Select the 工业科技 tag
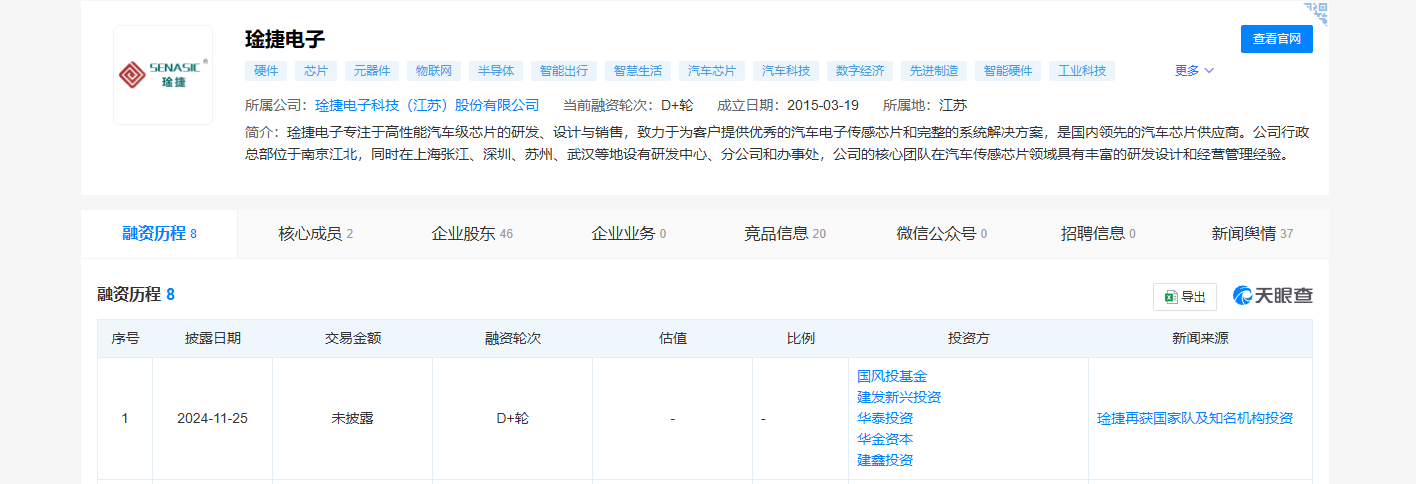Image resolution: width=1416 pixels, height=484 pixels. pyautogui.click(x=1082, y=71)
